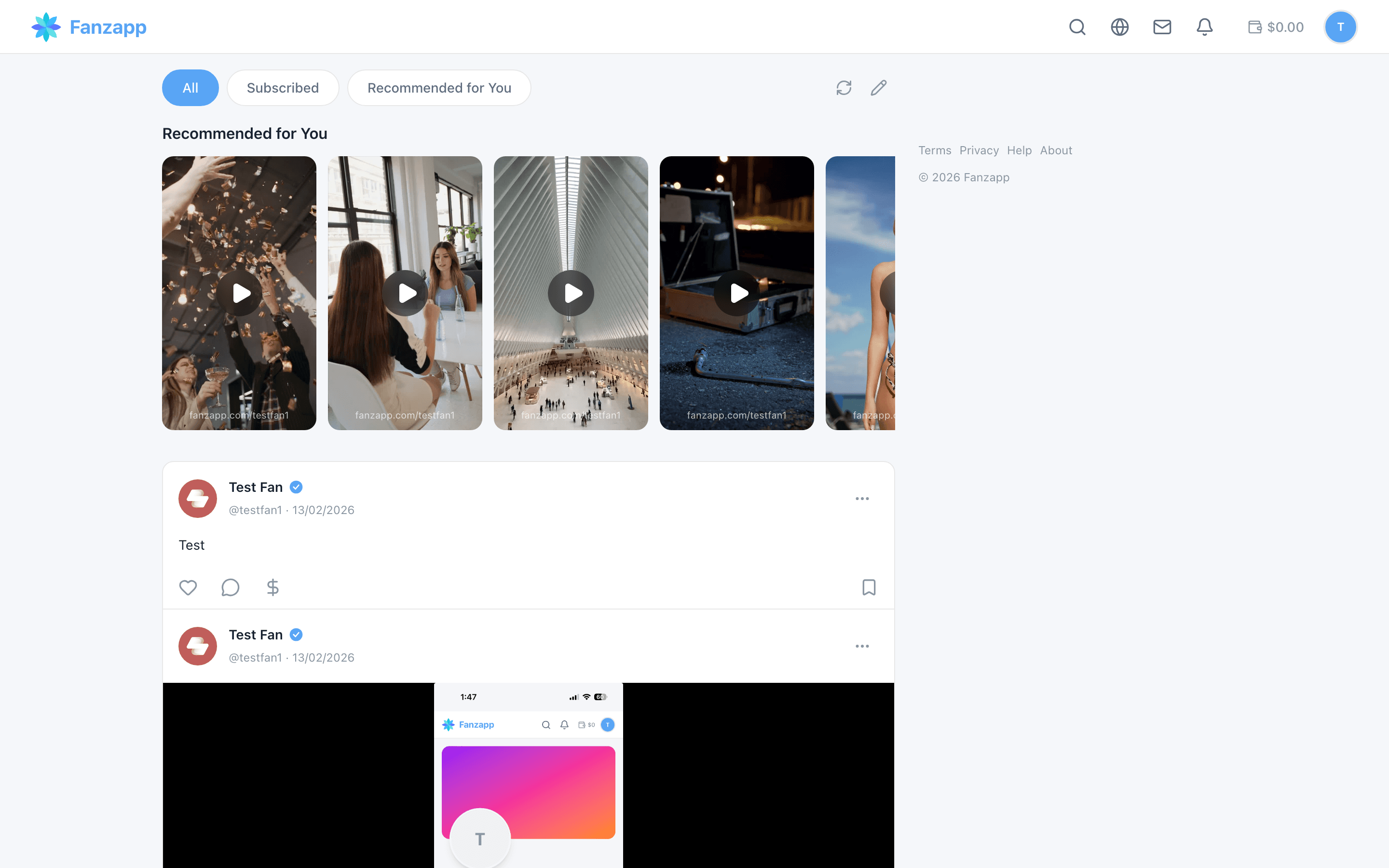
Task: Open more options on second Test Fan post
Action: [862, 646]
